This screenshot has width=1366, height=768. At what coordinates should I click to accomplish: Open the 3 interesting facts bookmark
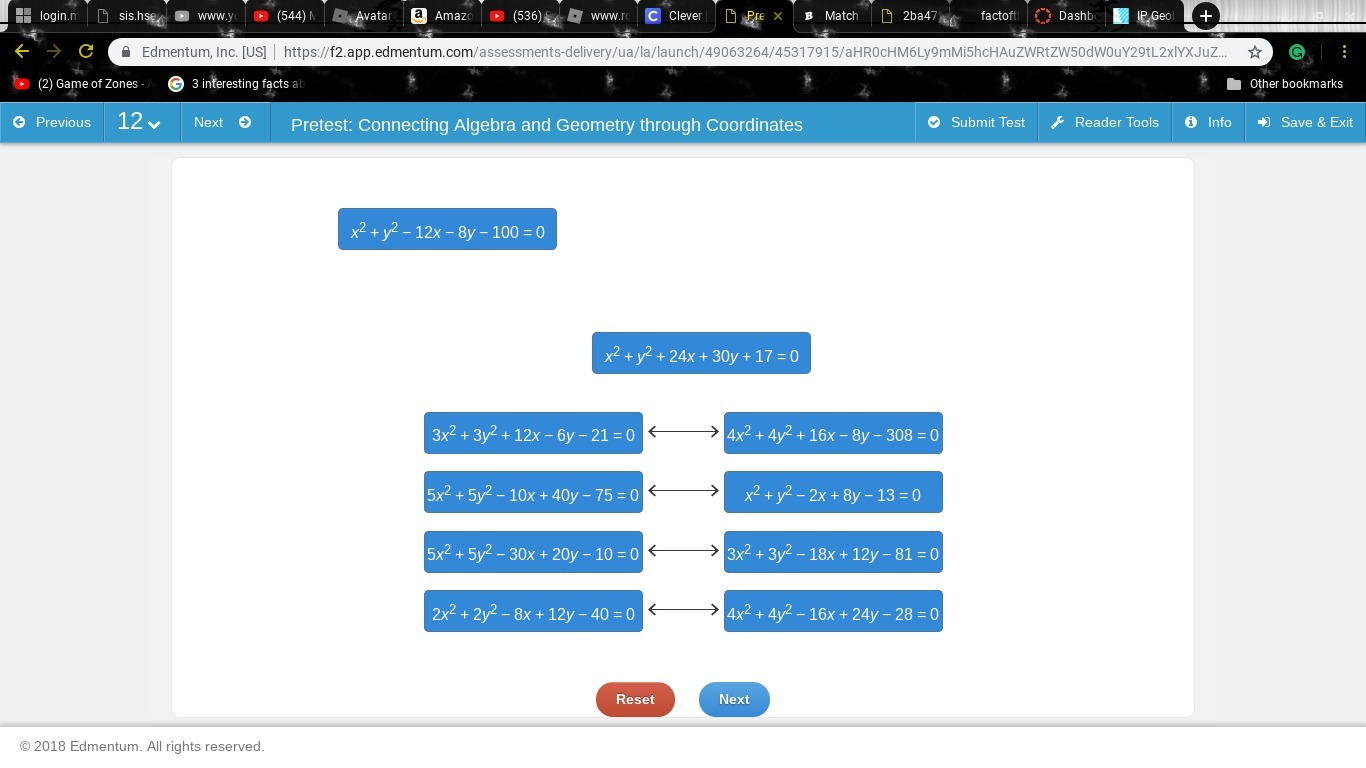click(236, 84)
